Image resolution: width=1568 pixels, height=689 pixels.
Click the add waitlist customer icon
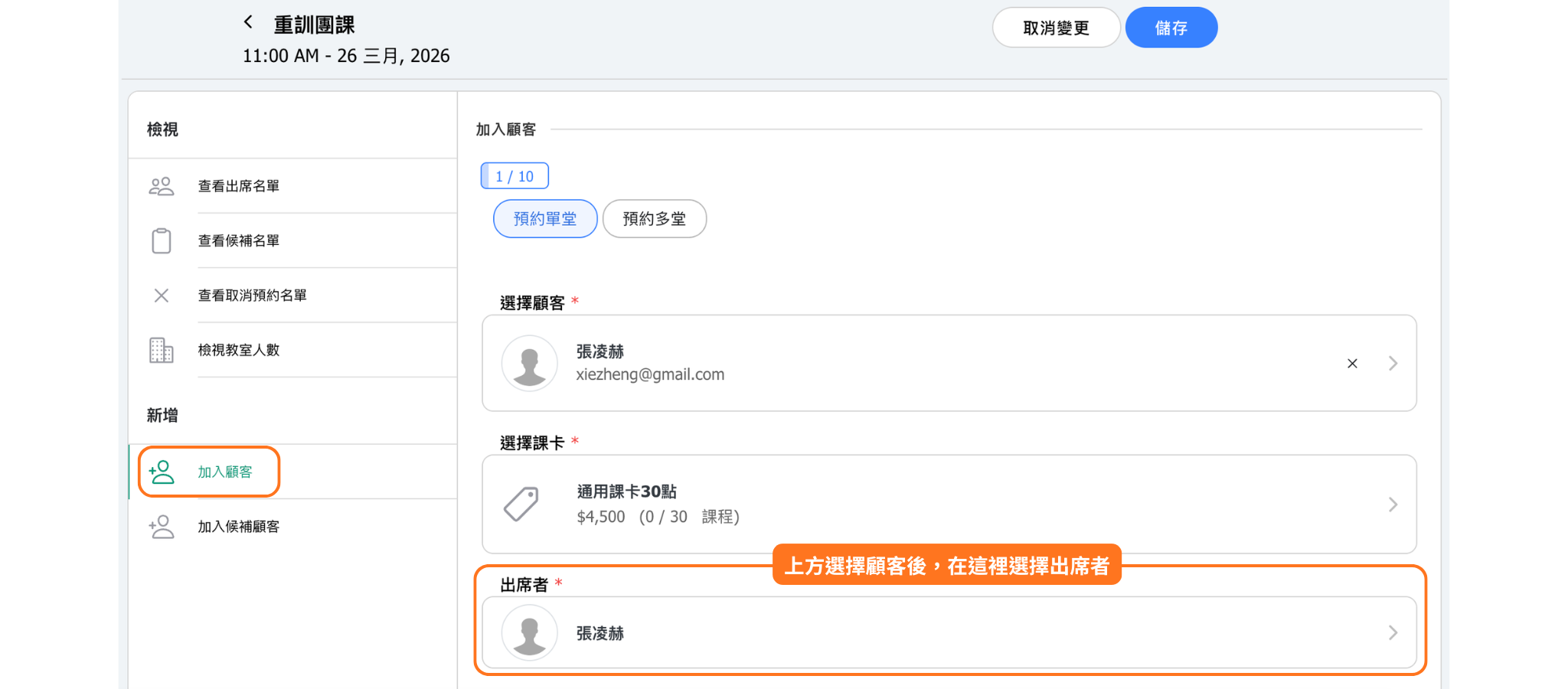coord(162,527)
